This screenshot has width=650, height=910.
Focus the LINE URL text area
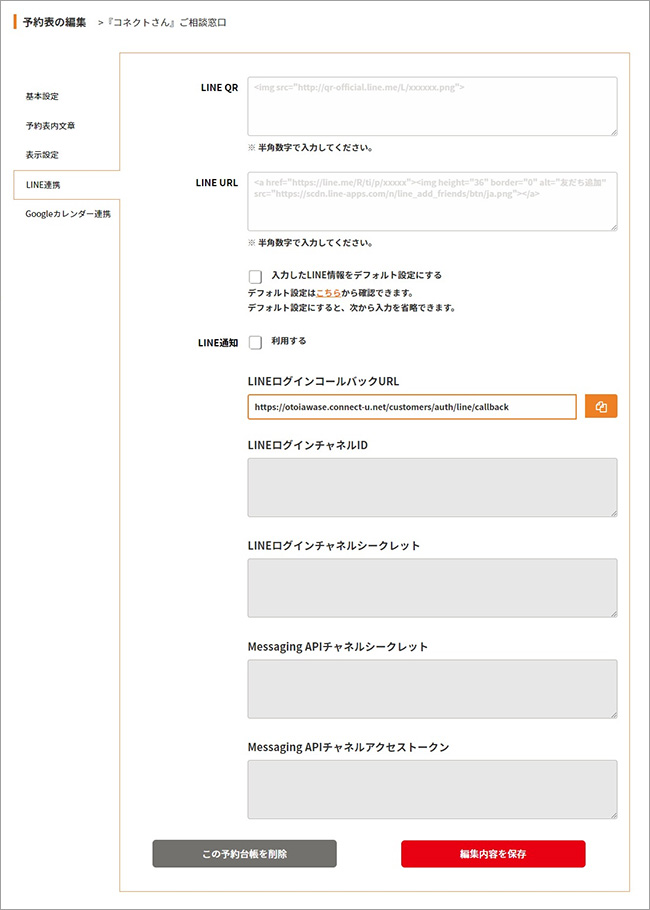click(x=432, y=202)
